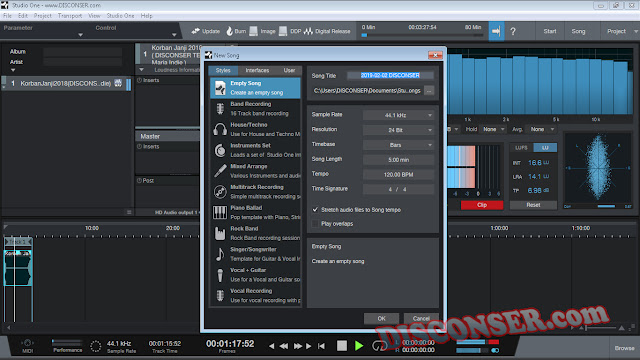The image size is (640, 360).
Task: Select the Vocal + Guitar microphone icon
Action: point(220,275)
